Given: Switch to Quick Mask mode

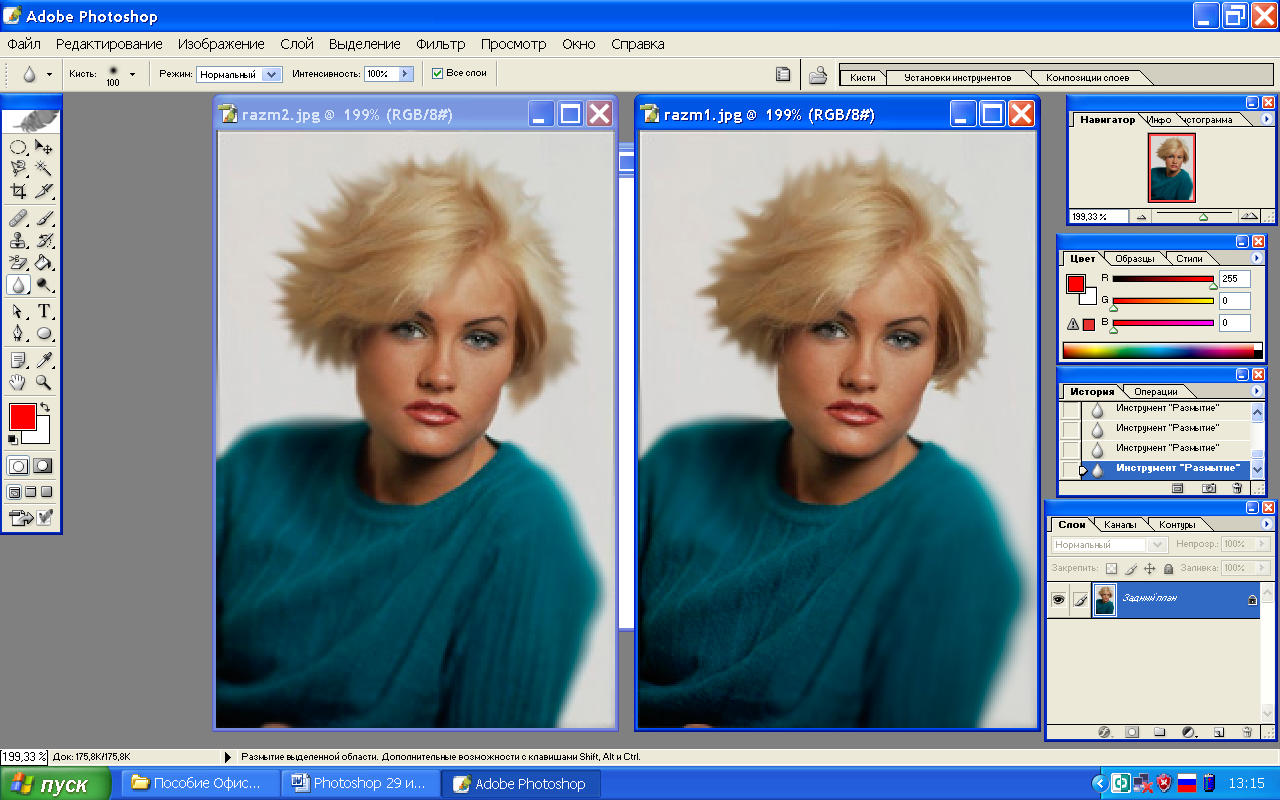Looking at the screenshot, I should pos(43,466).
